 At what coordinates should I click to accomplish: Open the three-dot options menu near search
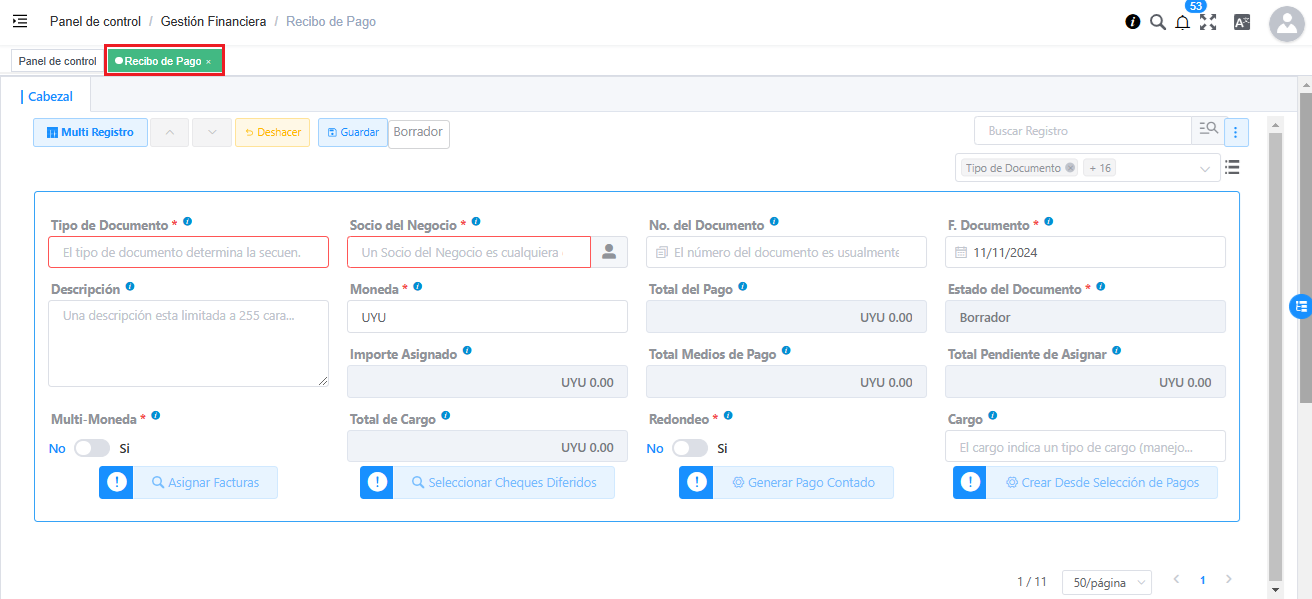[1237, 132]
